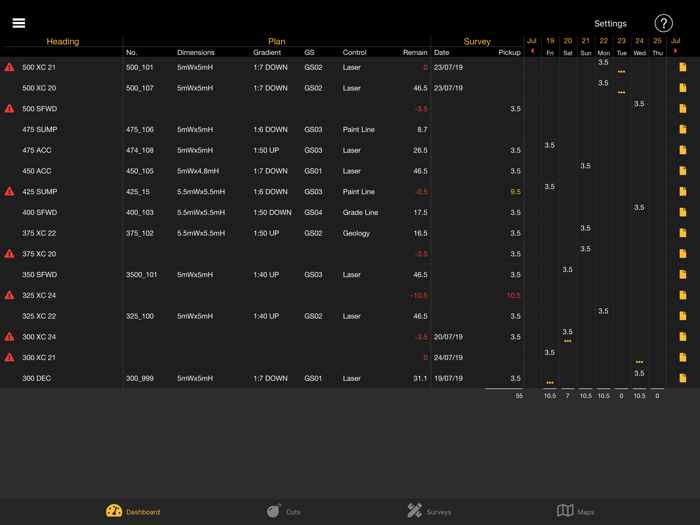Click warning triangle for 500 SFWD

(9, 108)
